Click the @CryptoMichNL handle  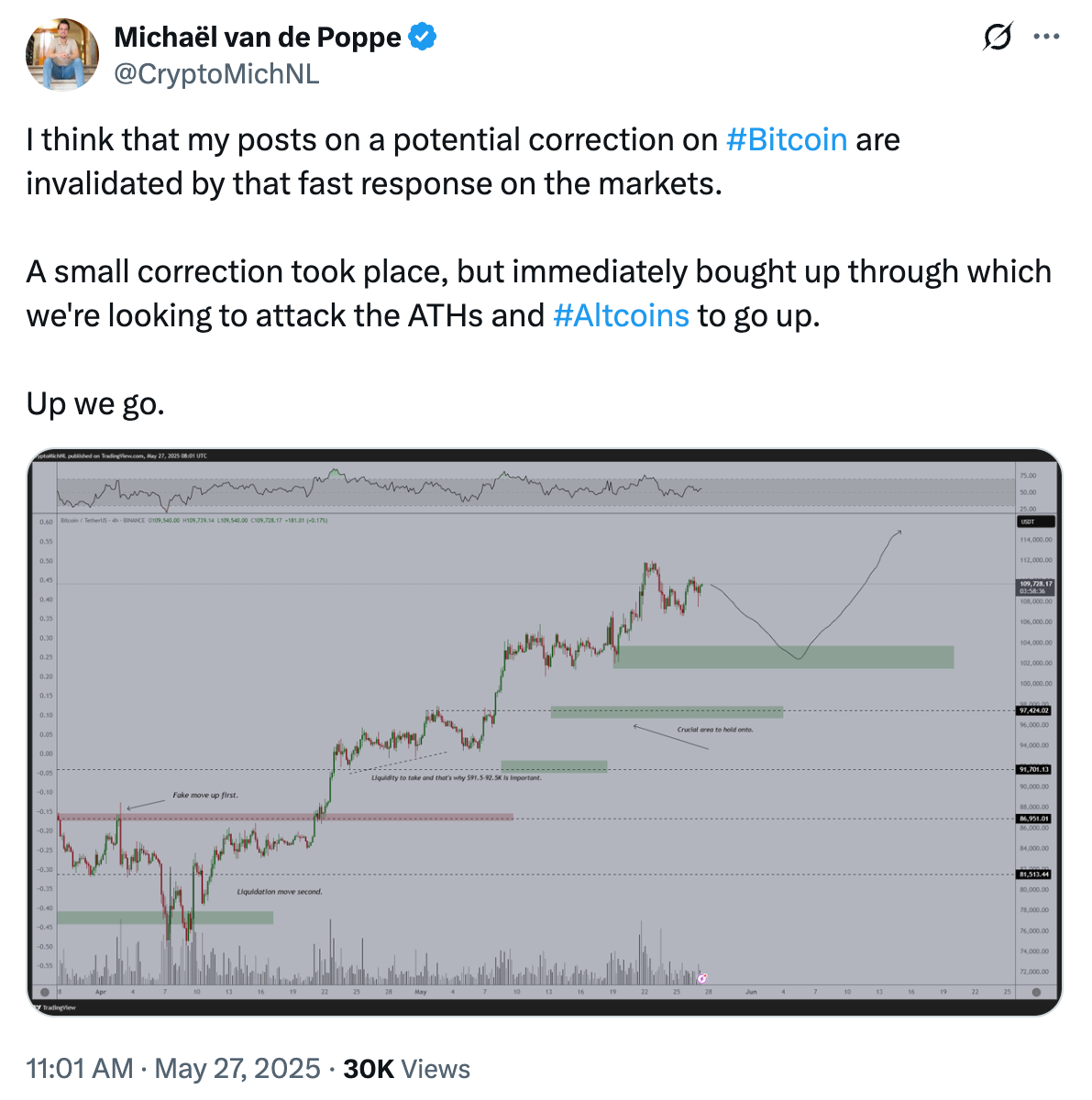(216, 73)
